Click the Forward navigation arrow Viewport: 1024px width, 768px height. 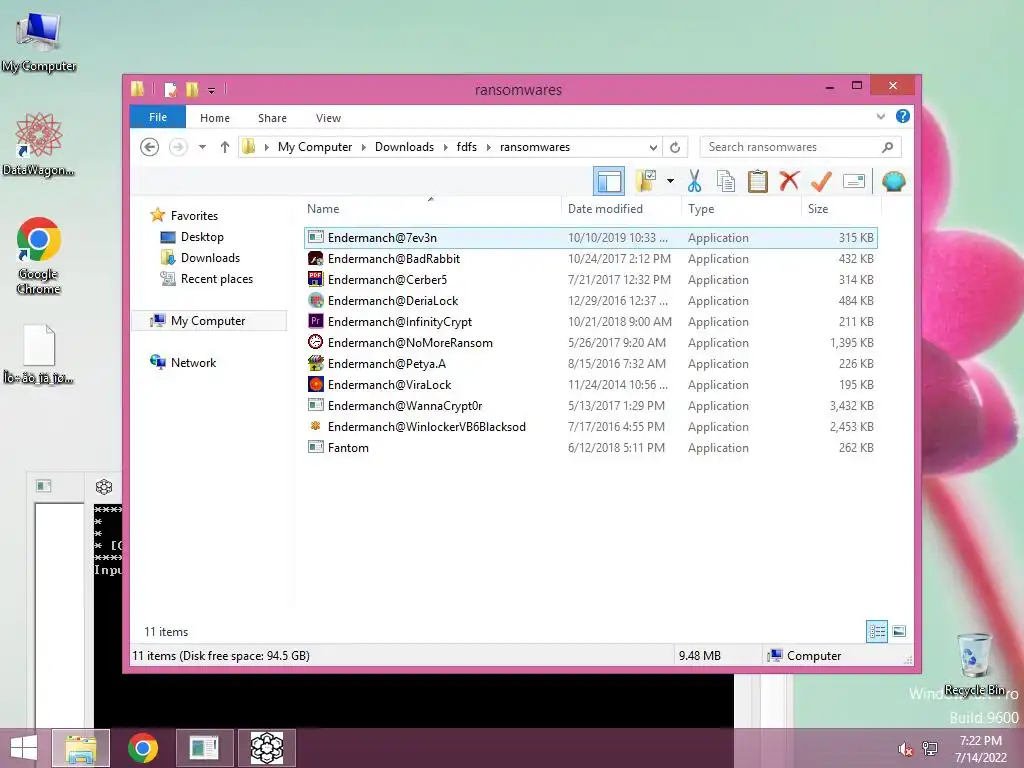178,147
